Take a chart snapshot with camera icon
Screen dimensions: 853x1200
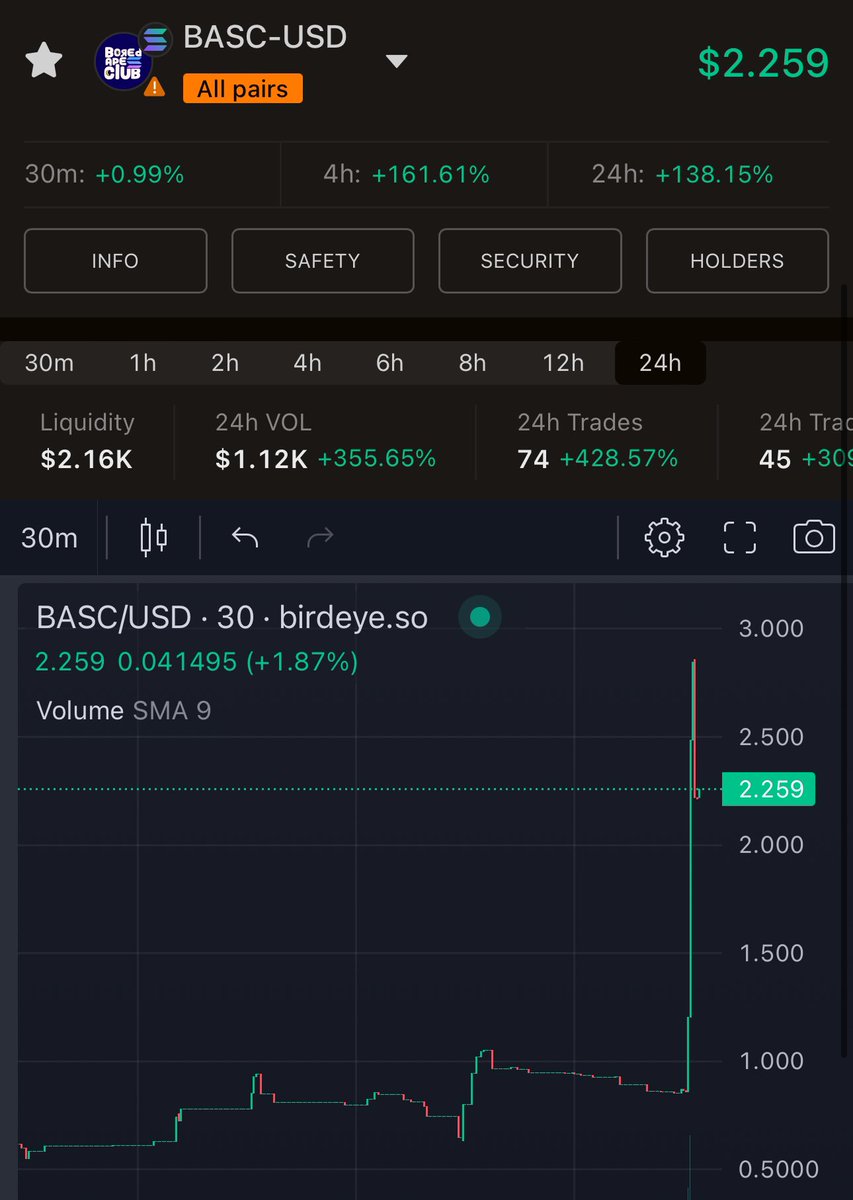point(814,538)
